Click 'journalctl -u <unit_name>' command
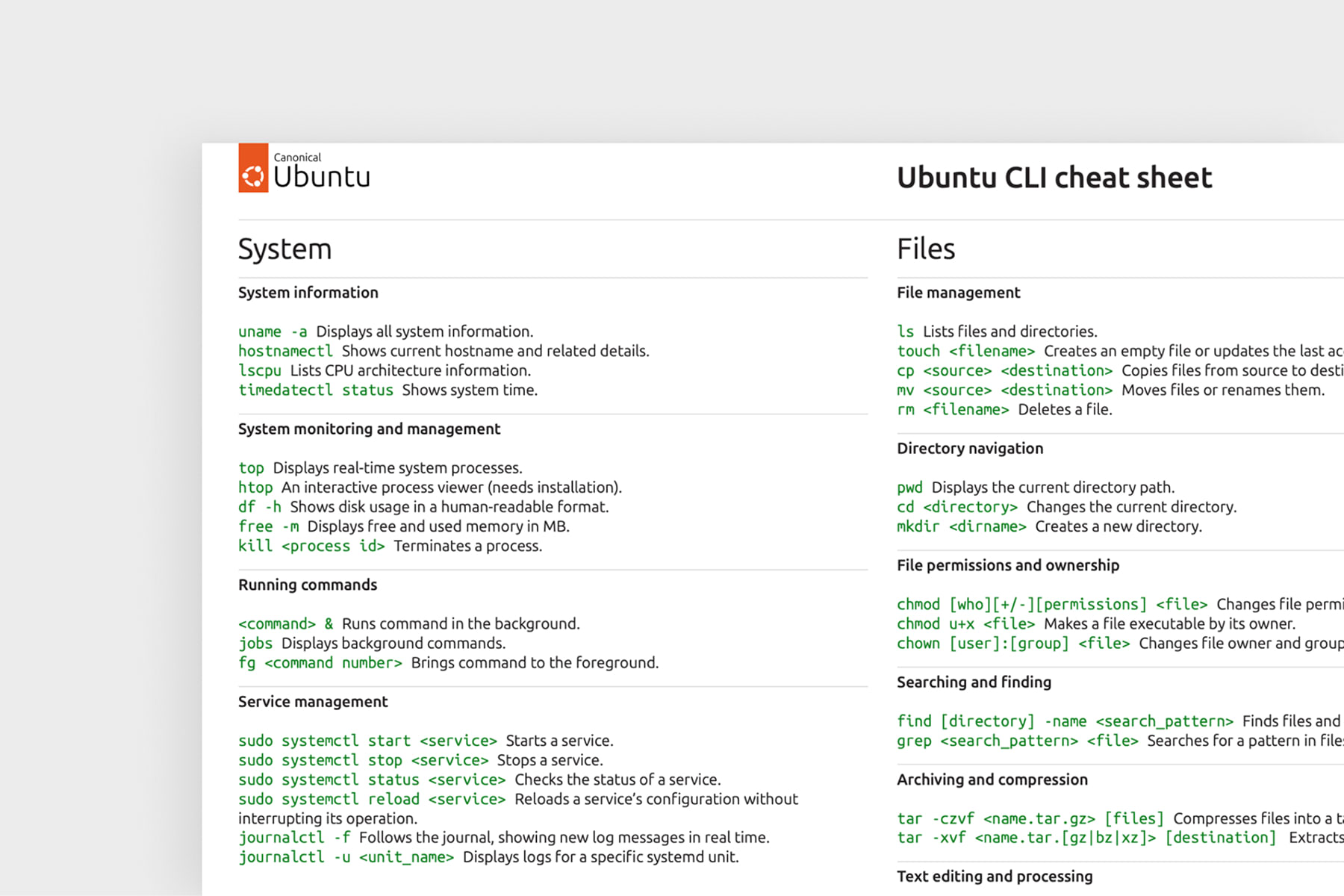This screenshot has height=896, width=1344. (x=346, y=857)
